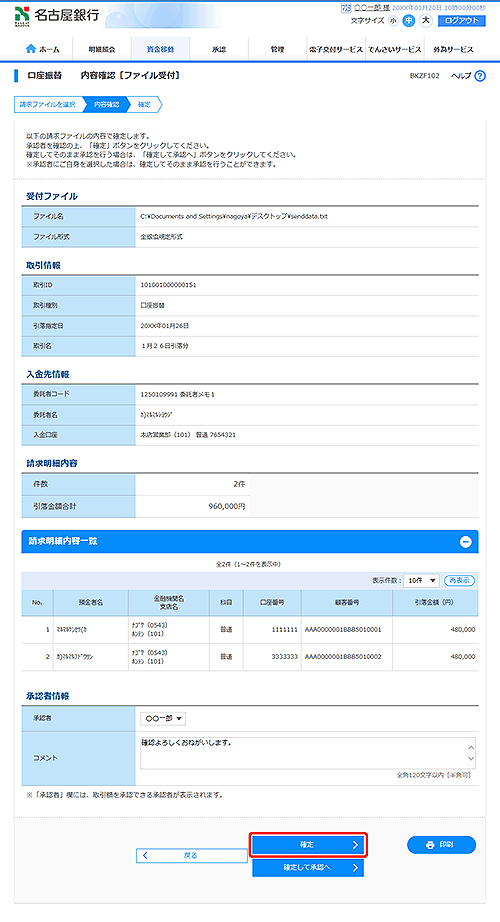
Task: Open 明細照会 menu tab
Action: (x=102, y=49)
